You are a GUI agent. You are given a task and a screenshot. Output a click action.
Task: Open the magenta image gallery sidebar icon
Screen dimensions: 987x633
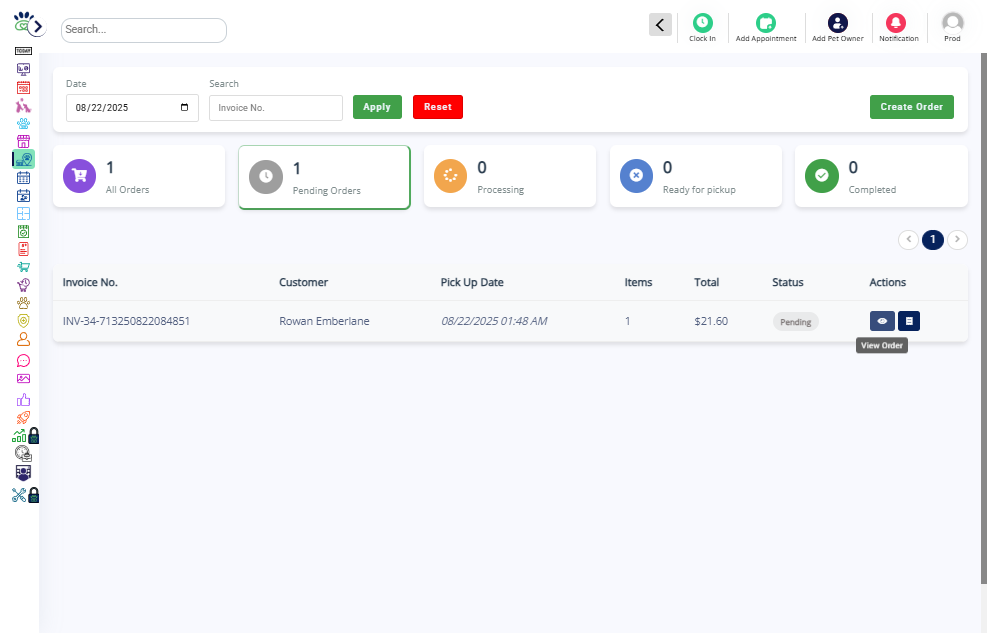point(23,378)
